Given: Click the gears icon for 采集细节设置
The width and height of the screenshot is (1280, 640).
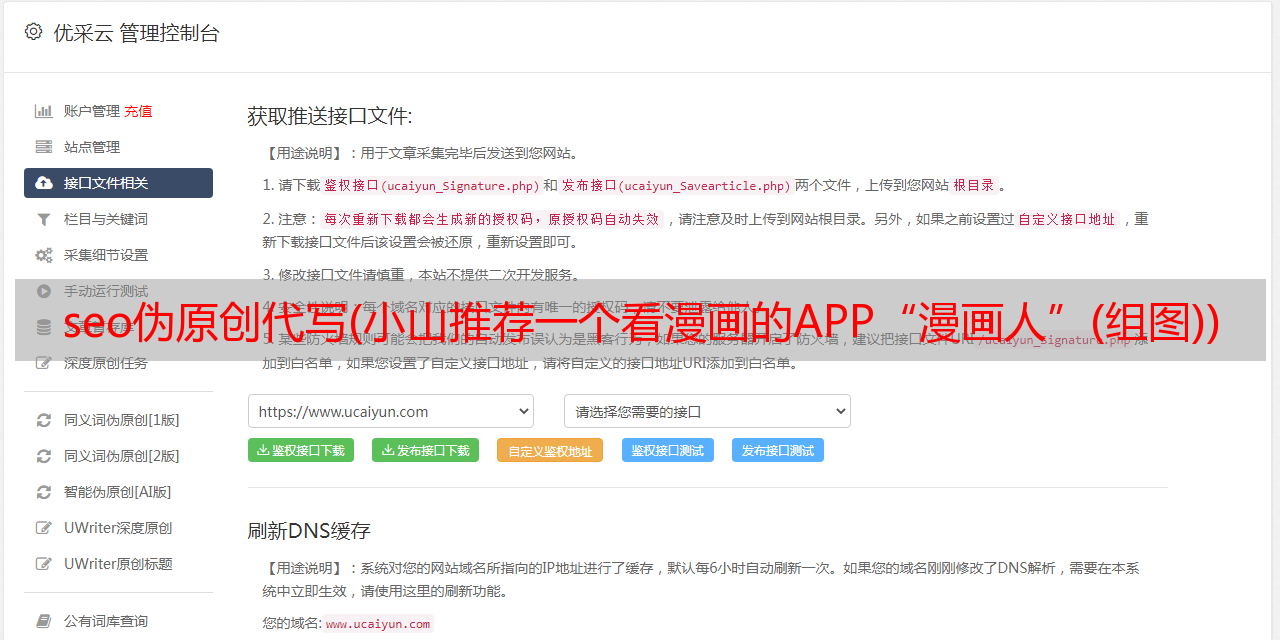Looking at the screenshot, I should 44,255.
